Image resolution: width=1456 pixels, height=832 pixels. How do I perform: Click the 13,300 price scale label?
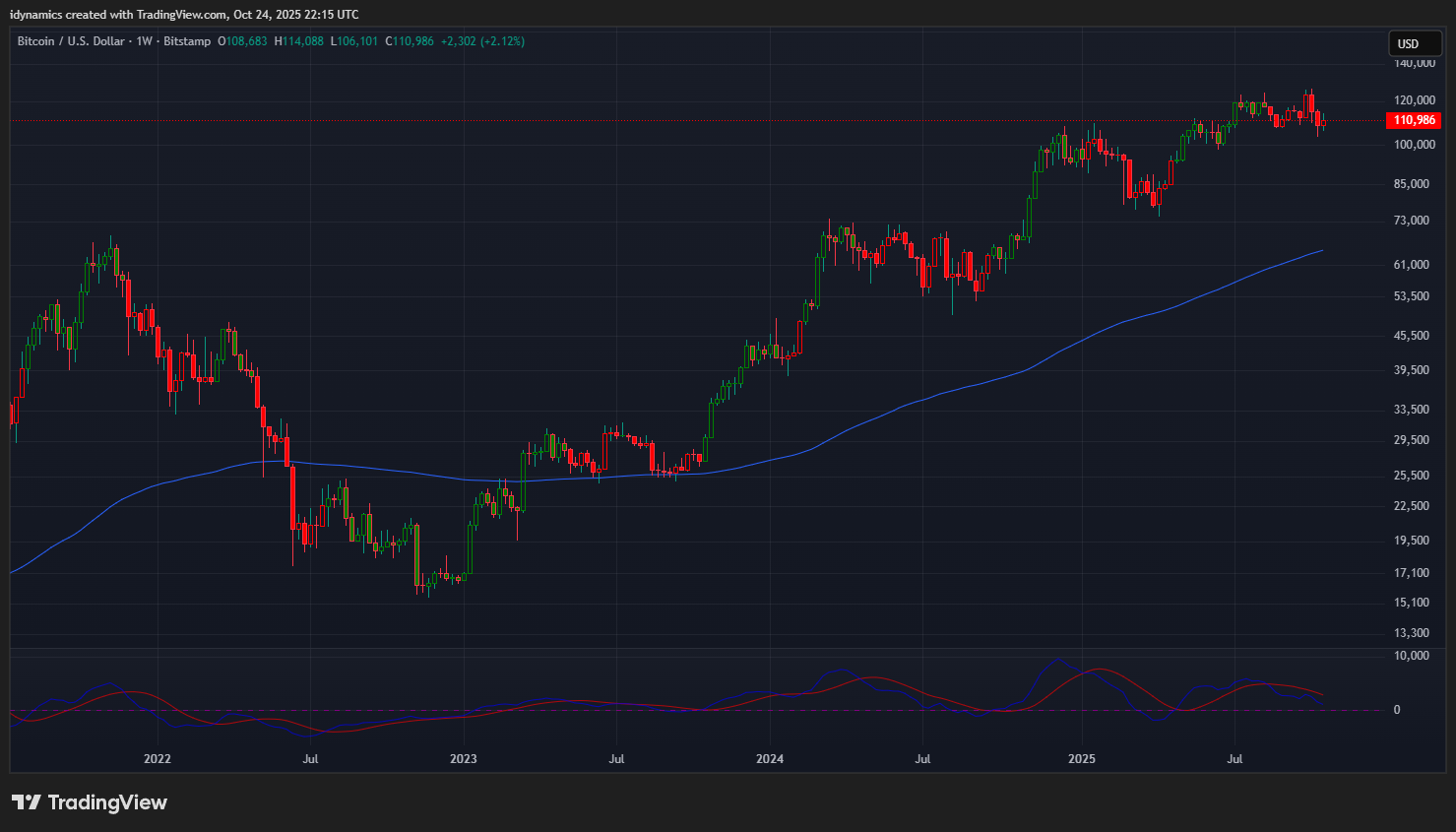click(1412, 633)
